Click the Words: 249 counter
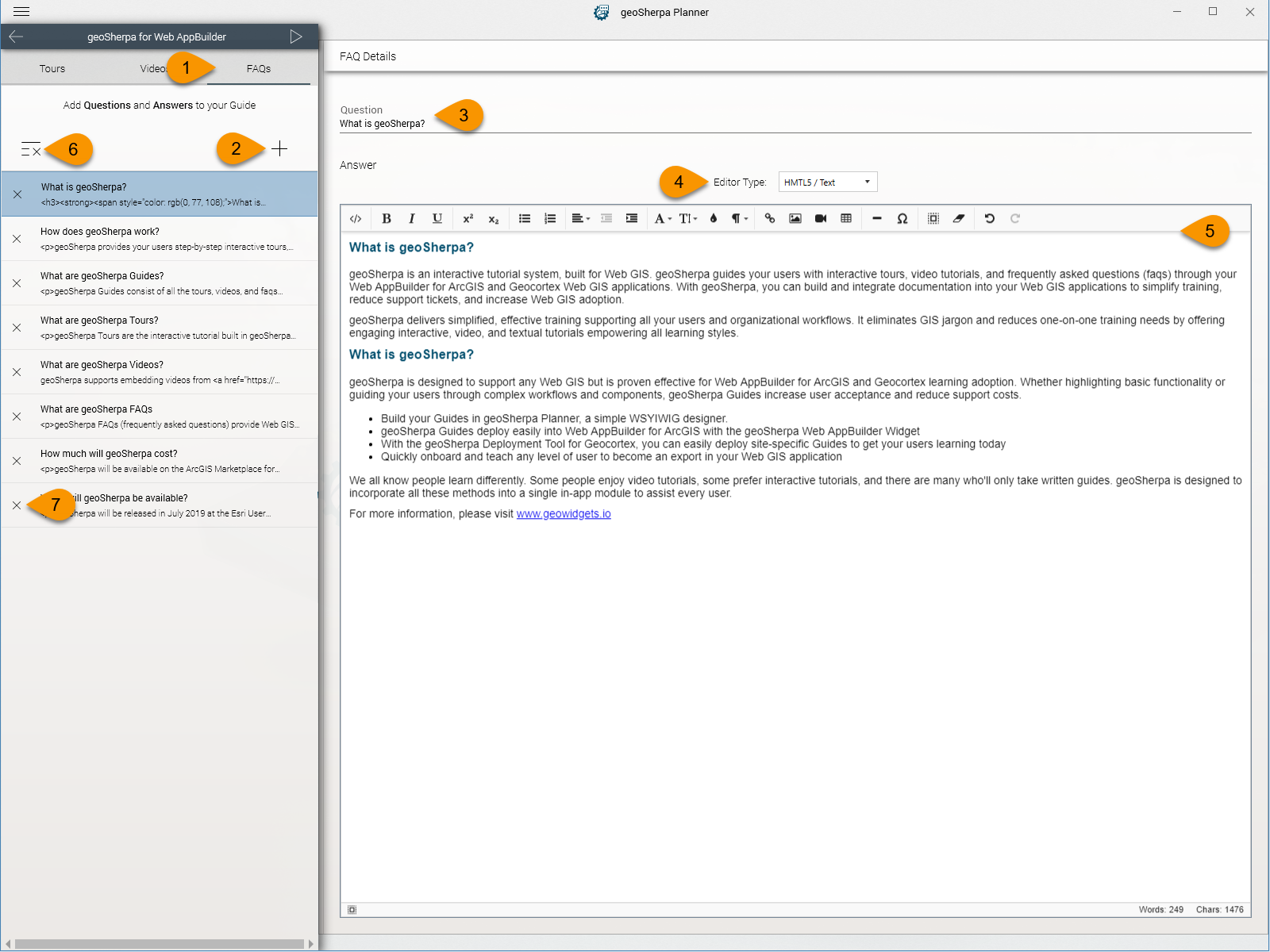Image resolution: width=1270 pixels, height=952 pixels. tap(1160, 910)
